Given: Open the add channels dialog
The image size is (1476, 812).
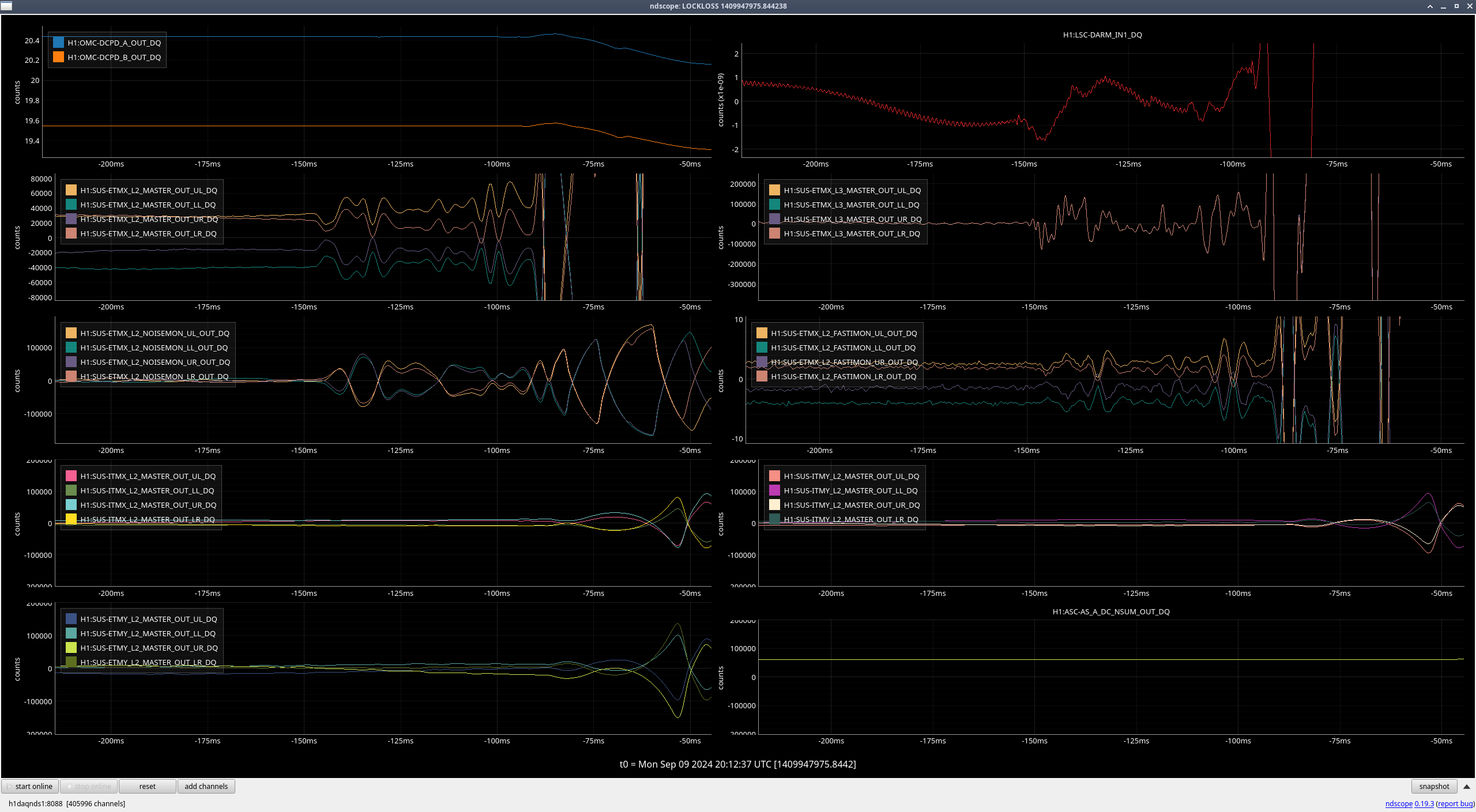Looking at the screenshot, I should coord(206,786).
